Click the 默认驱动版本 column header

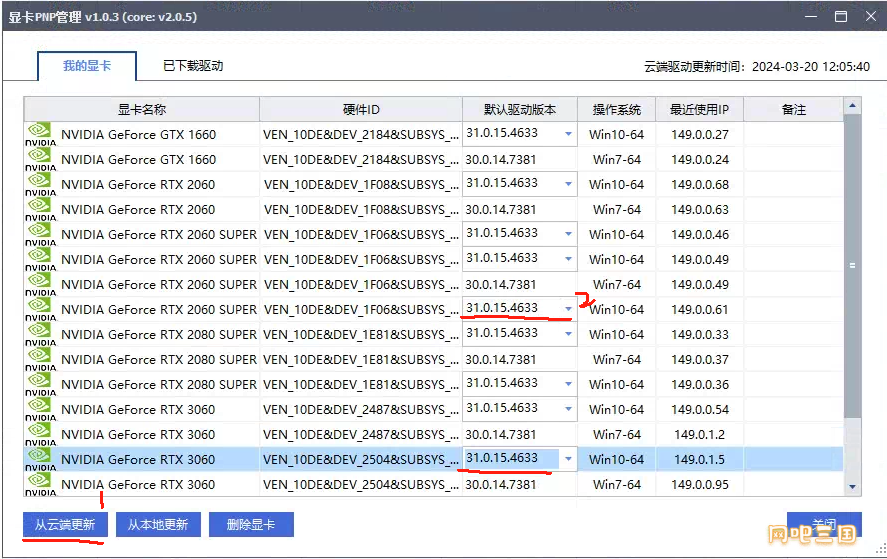coord(520,109)
